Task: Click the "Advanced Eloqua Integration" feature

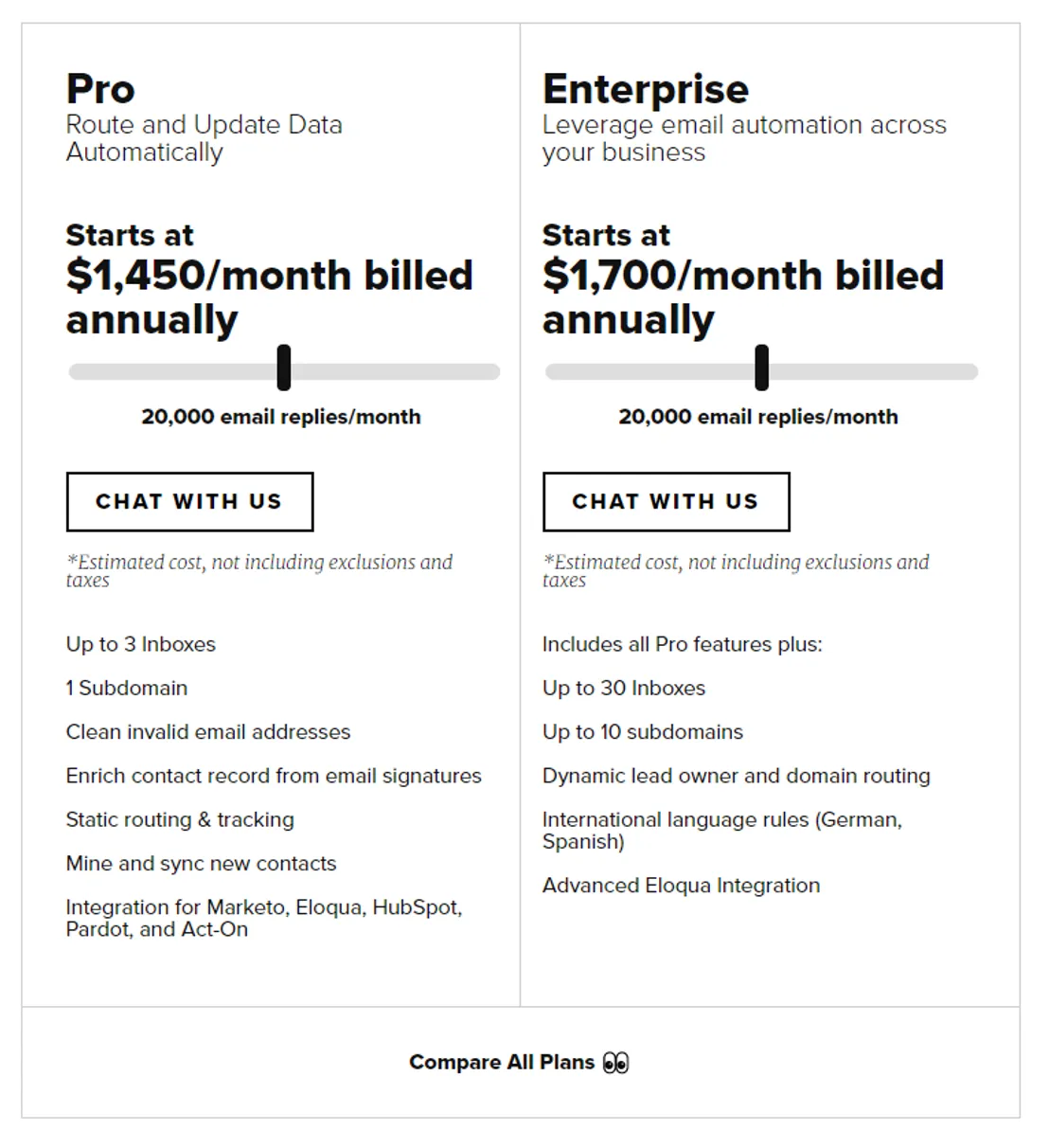Action: click(x=681, y=886)
